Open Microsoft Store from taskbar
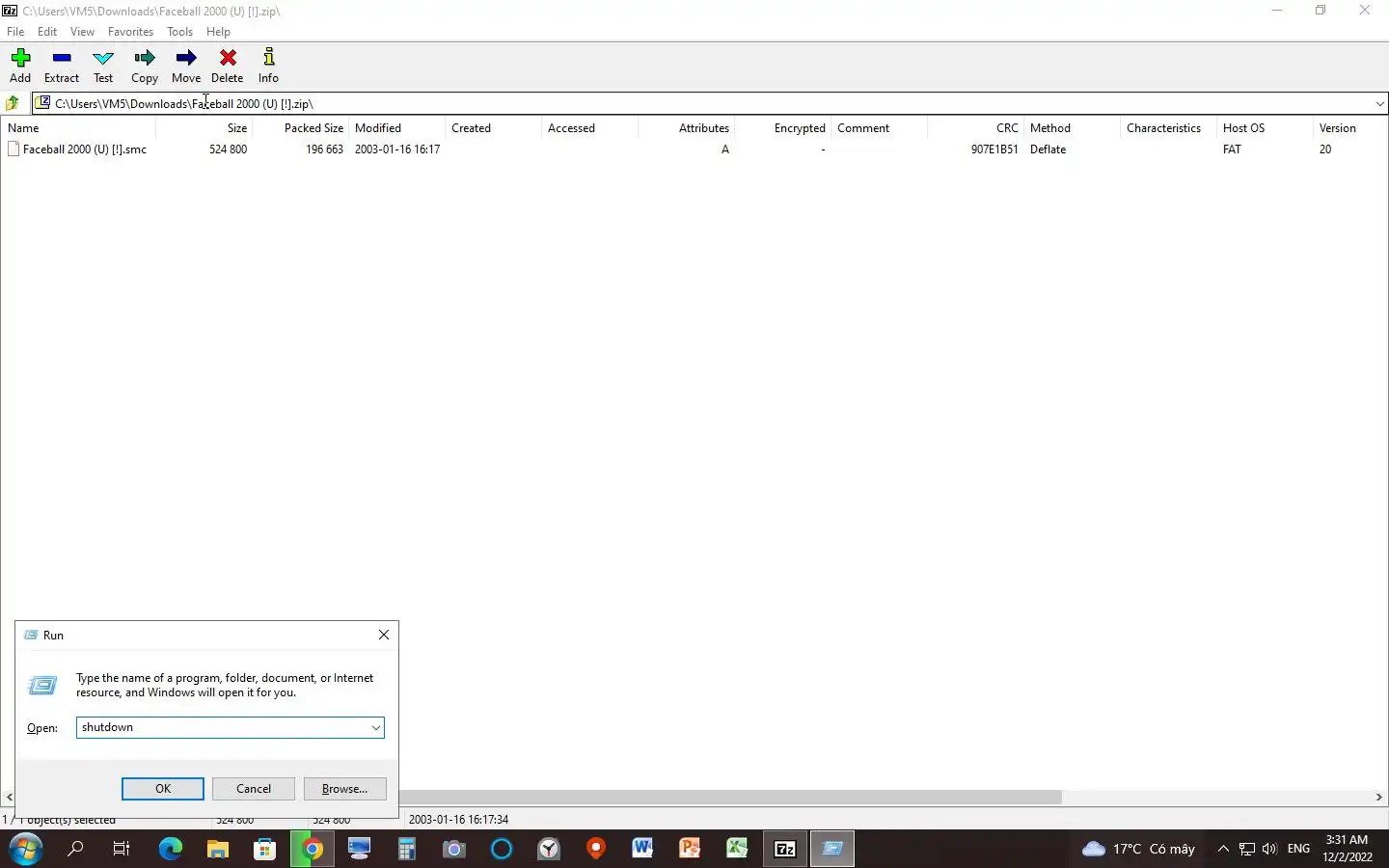This screenshot has height=868, width=1389. coord(264,849)
